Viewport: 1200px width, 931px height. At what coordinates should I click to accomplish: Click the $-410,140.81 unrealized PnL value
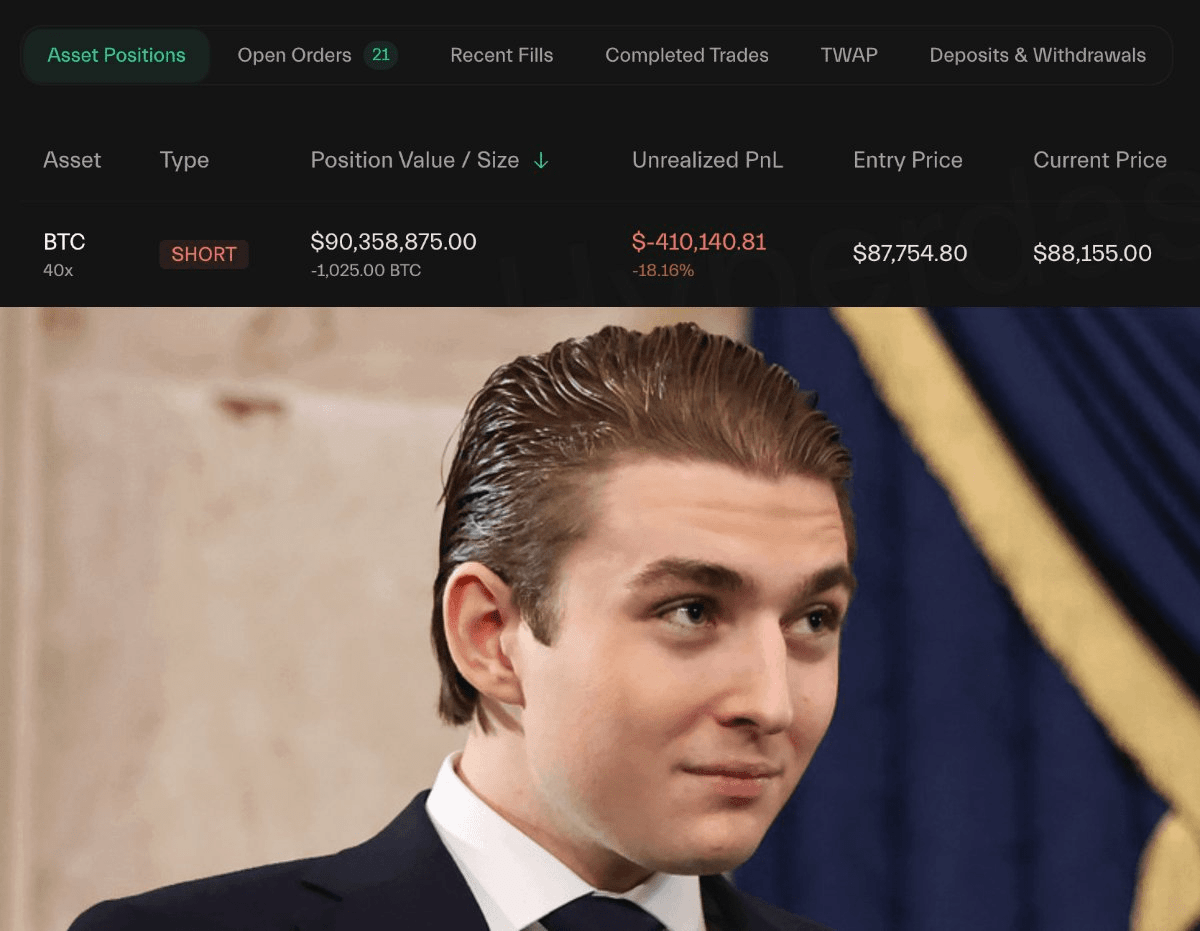tap(699, 241)
